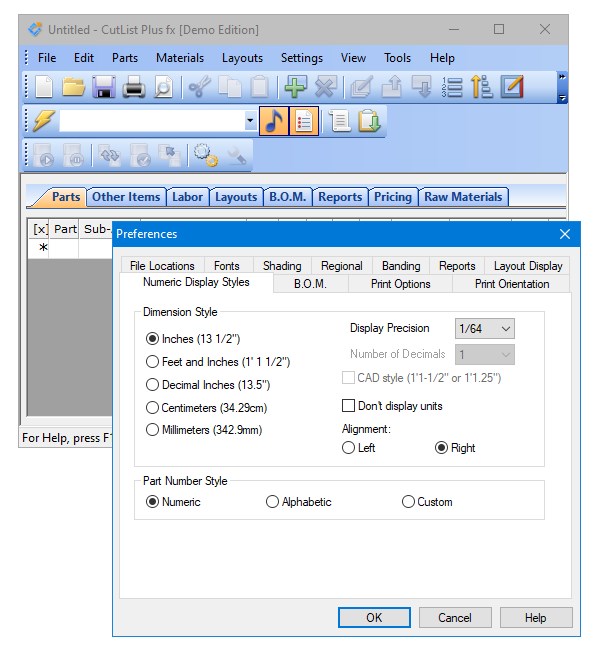Move part down using the down-arrow tray icon
Screen dimensions: 607x651
click(421, 87)
